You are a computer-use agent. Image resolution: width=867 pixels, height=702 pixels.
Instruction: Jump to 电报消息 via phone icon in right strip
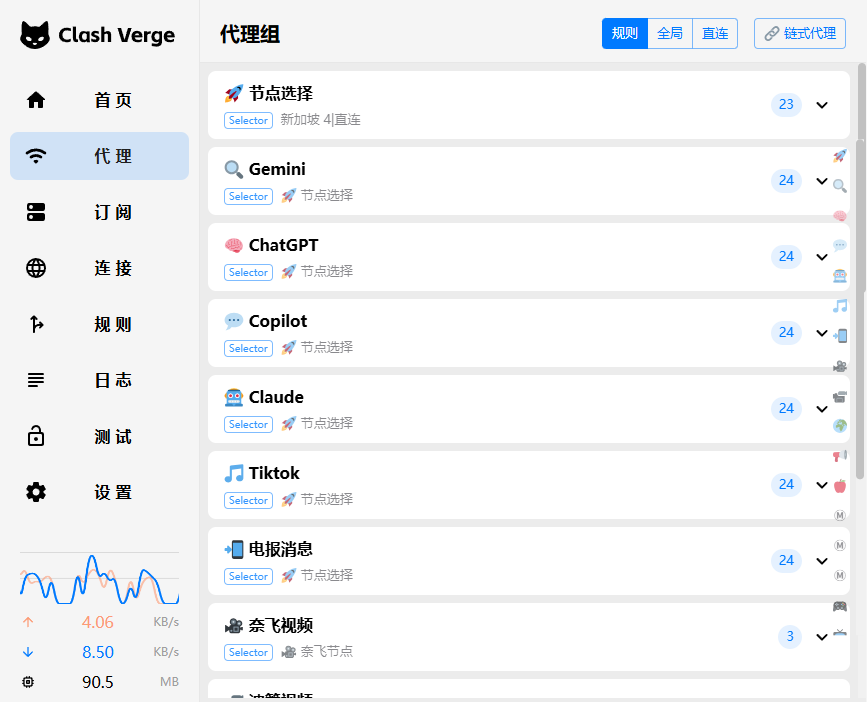tap(840, 336)
